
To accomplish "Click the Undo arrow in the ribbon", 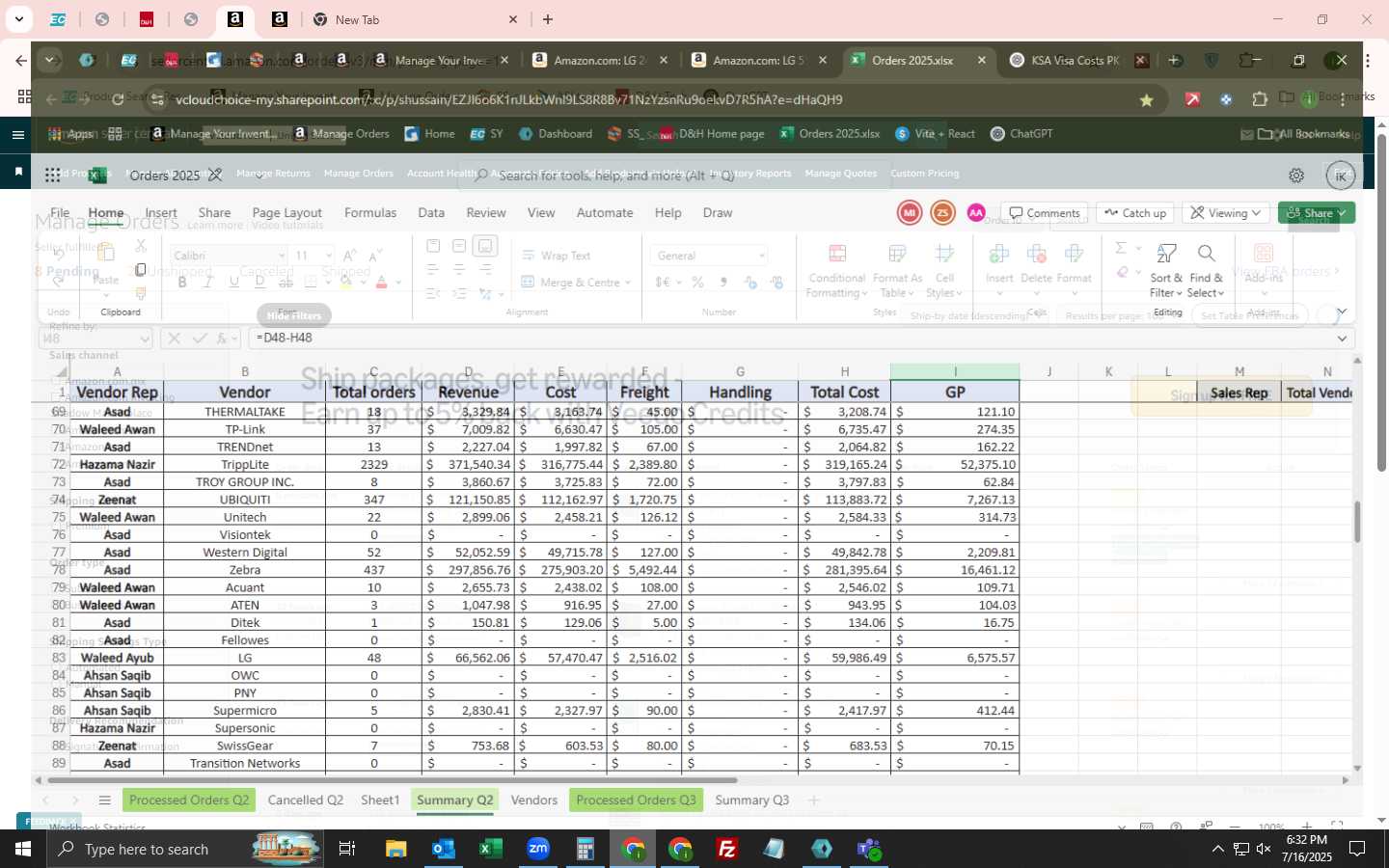I will (59, 255).
